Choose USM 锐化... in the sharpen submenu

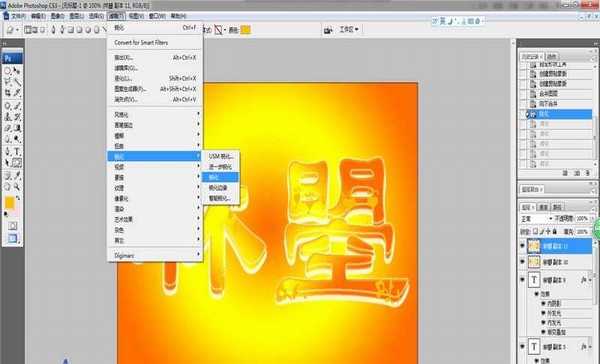[221, 156]
